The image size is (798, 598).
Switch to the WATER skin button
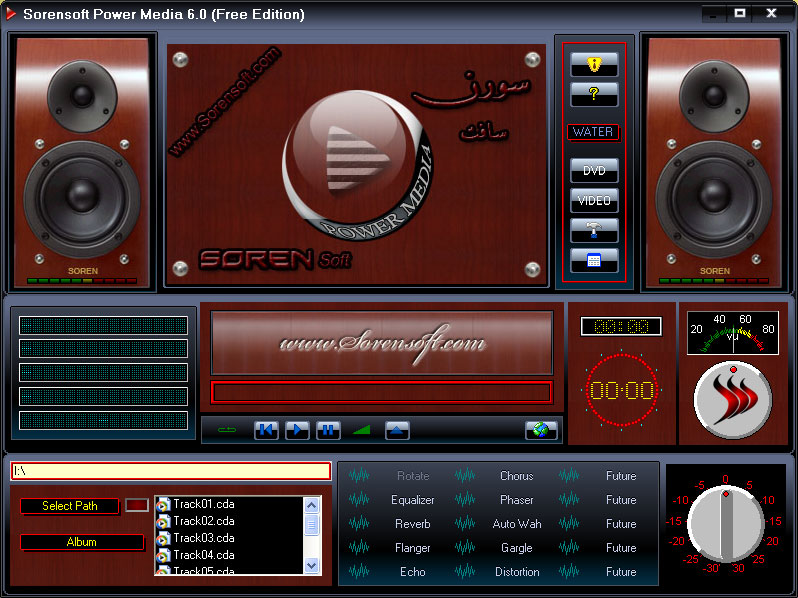[x=593, y=132]
